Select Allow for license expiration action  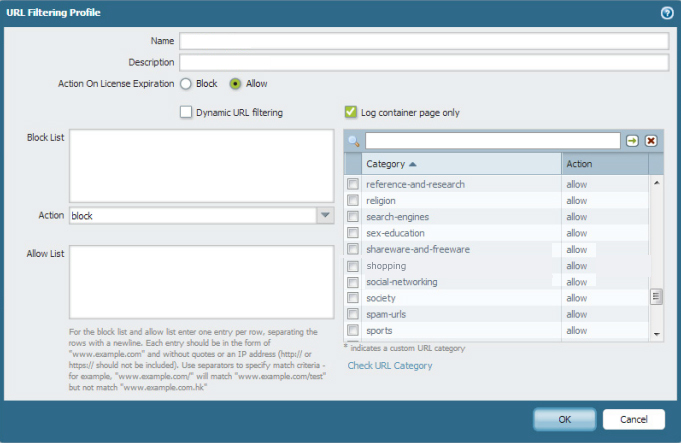pyautogui.click(x=236, y=84)
